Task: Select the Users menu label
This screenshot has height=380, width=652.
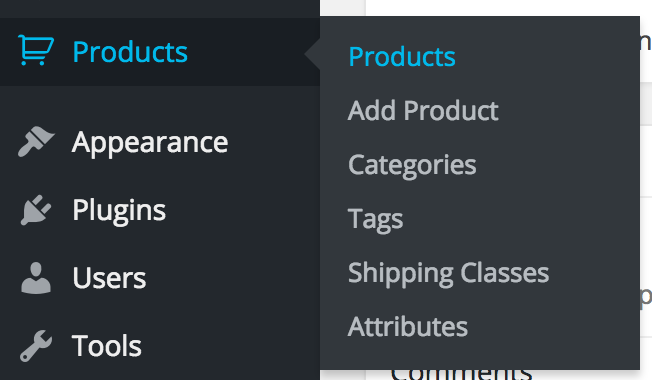Action: (109, 278)
